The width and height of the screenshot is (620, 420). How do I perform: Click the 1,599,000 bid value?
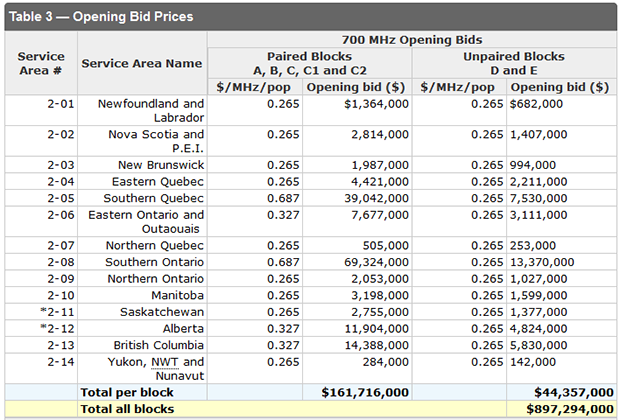click(539, 295)
